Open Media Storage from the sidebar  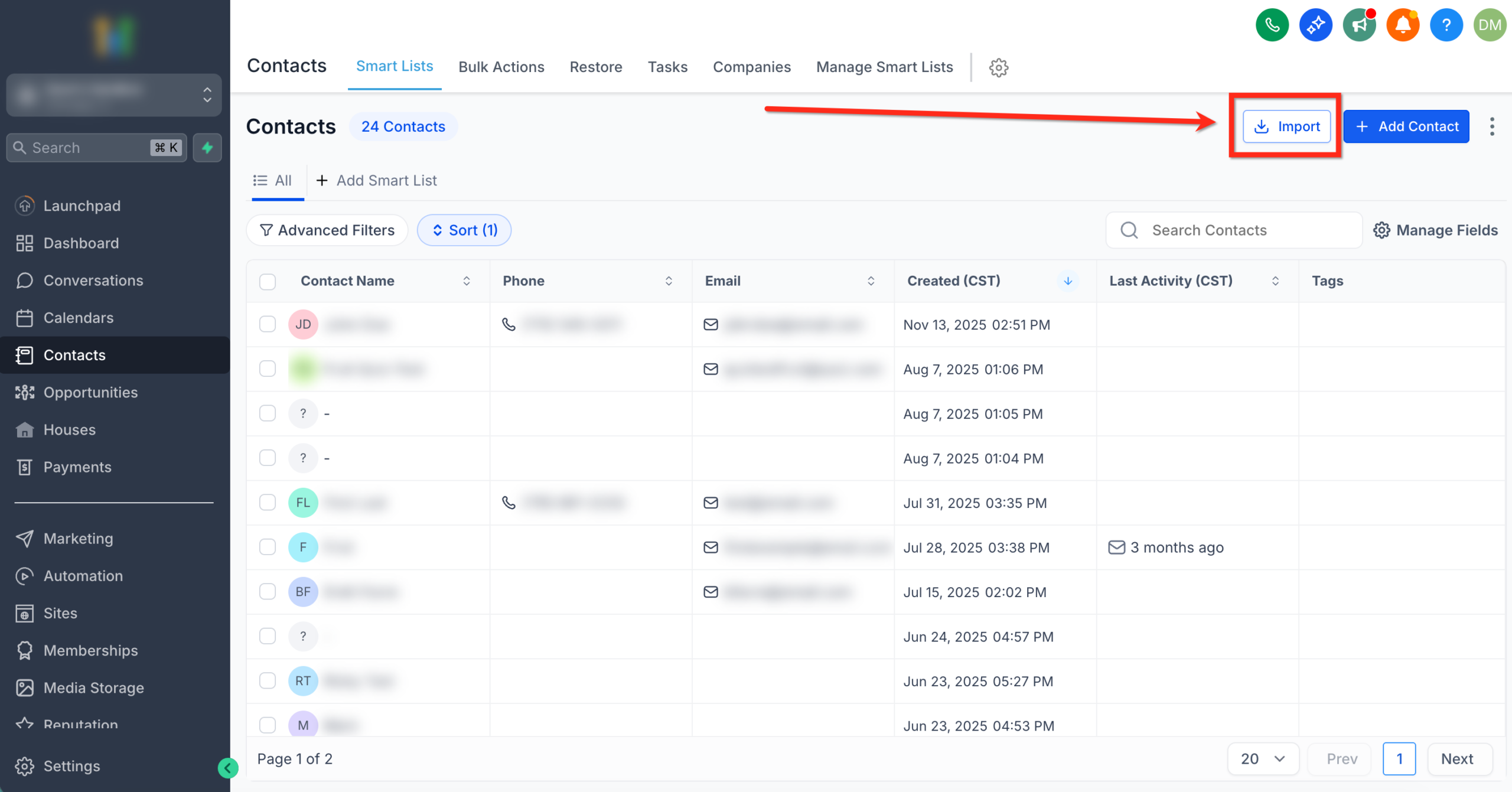pos(93,687)
